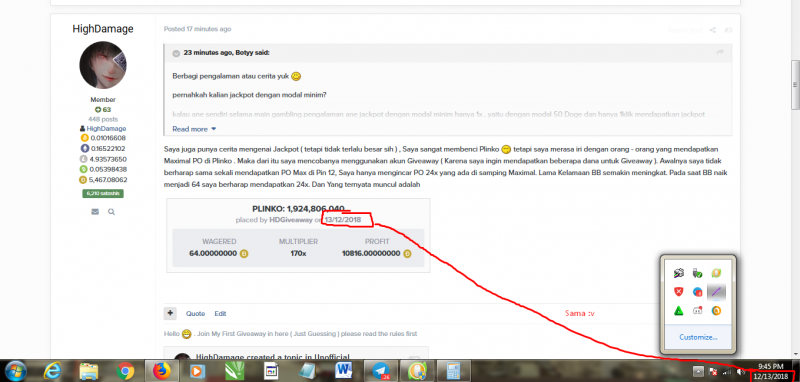
Task: Click the red shield security tray icon
Action: coord(679,292)
